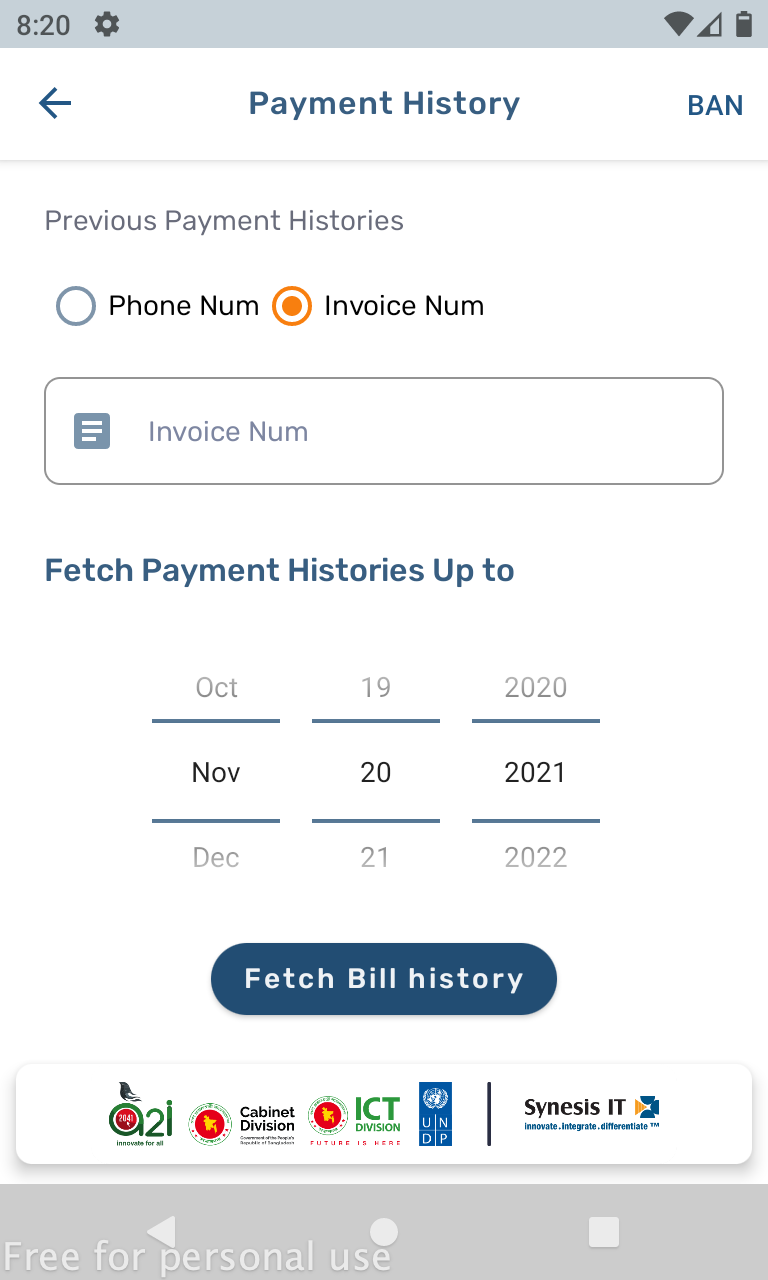Pick Oct in the month picker
The height and width of the screenshot is (1280, 768).
216,688
